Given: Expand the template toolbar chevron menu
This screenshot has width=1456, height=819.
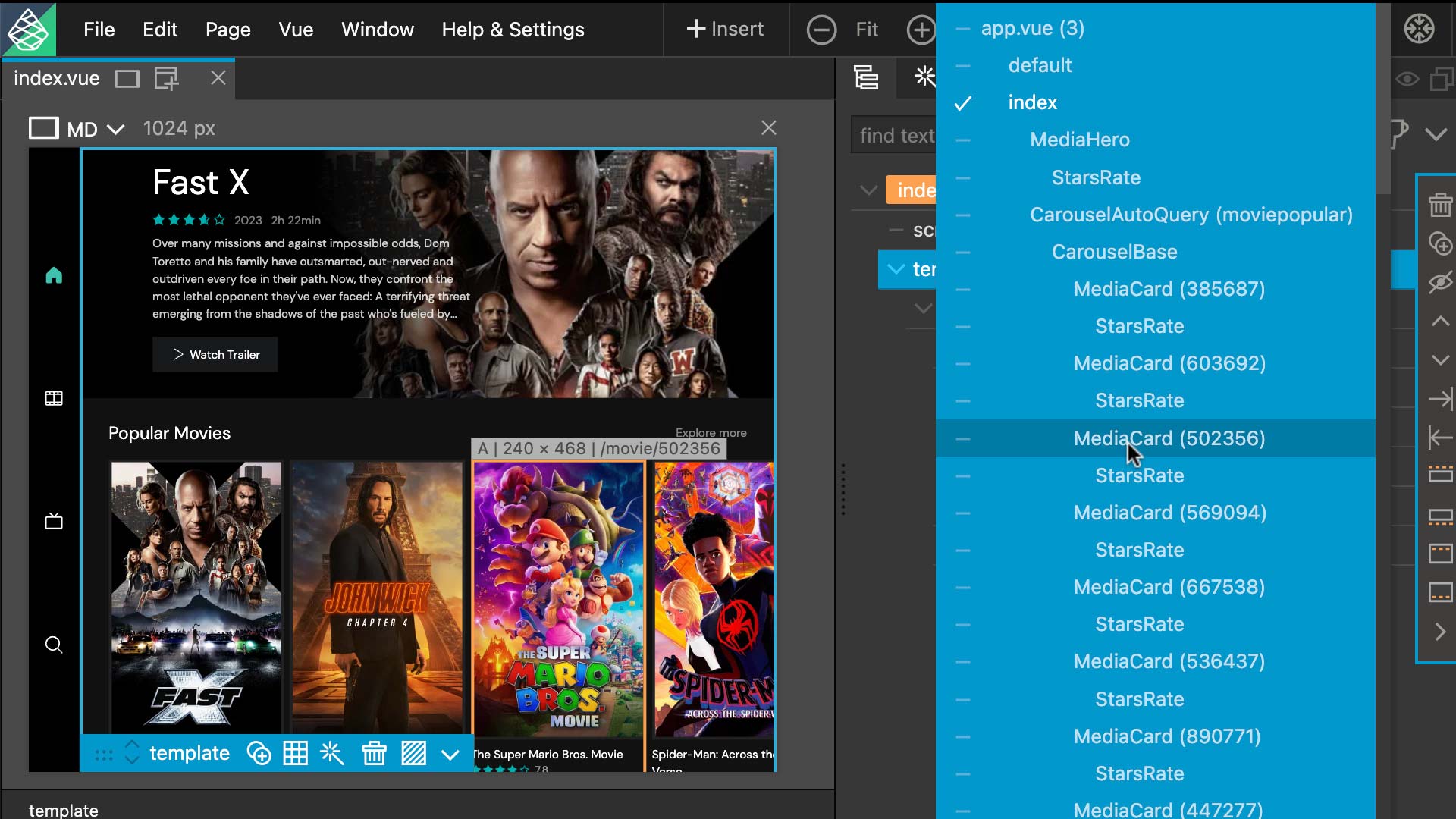Looking at the screenshot, I should pos(450,754).
